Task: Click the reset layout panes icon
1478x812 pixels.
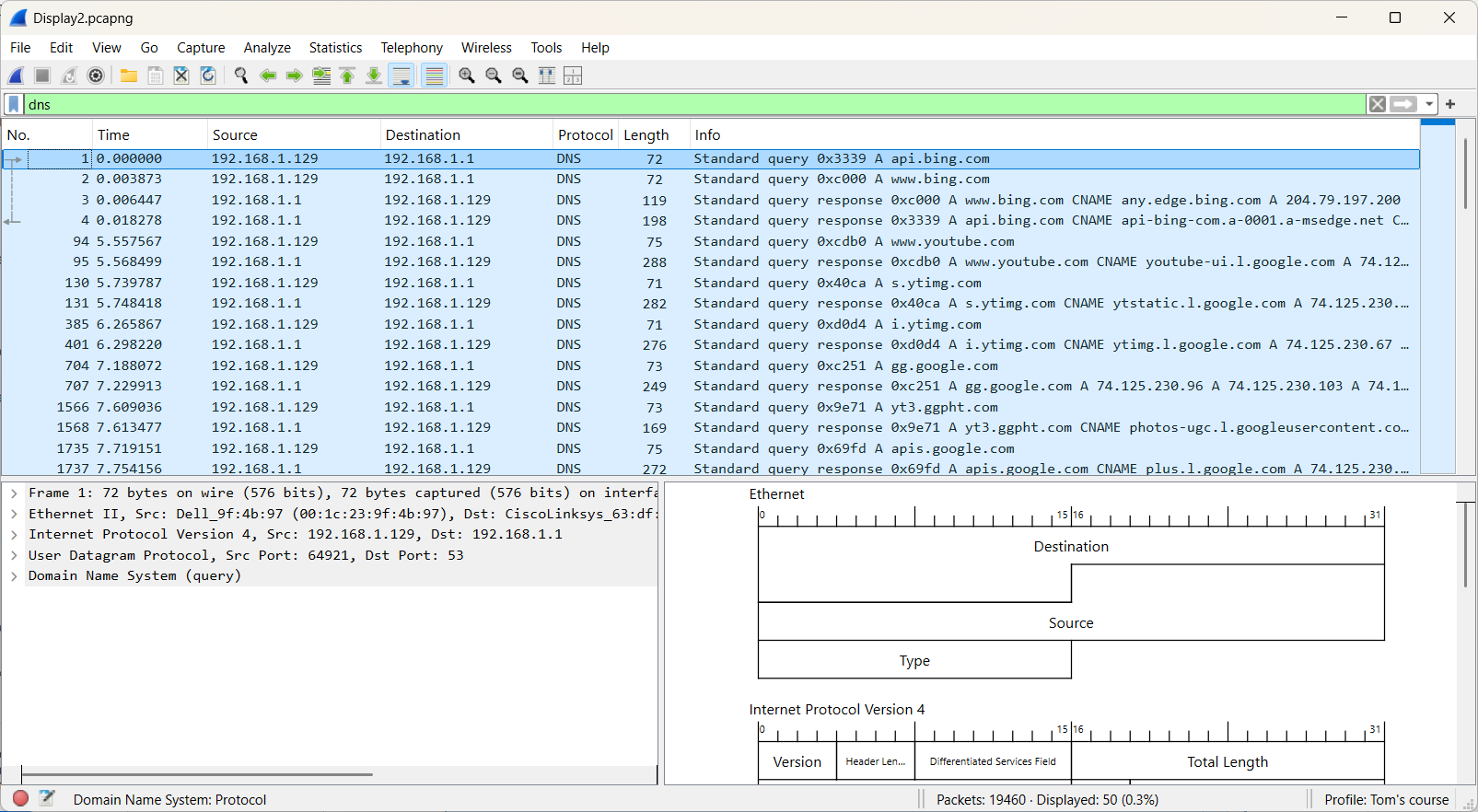Action: click(x=573, y=75)
